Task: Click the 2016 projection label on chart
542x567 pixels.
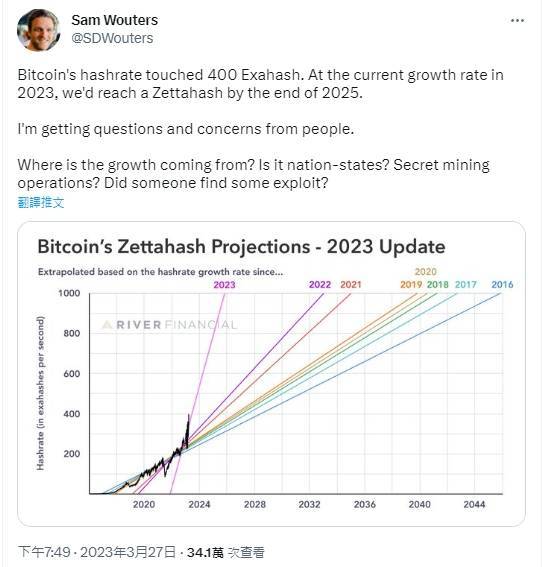Action: click(x=502, y=285)
